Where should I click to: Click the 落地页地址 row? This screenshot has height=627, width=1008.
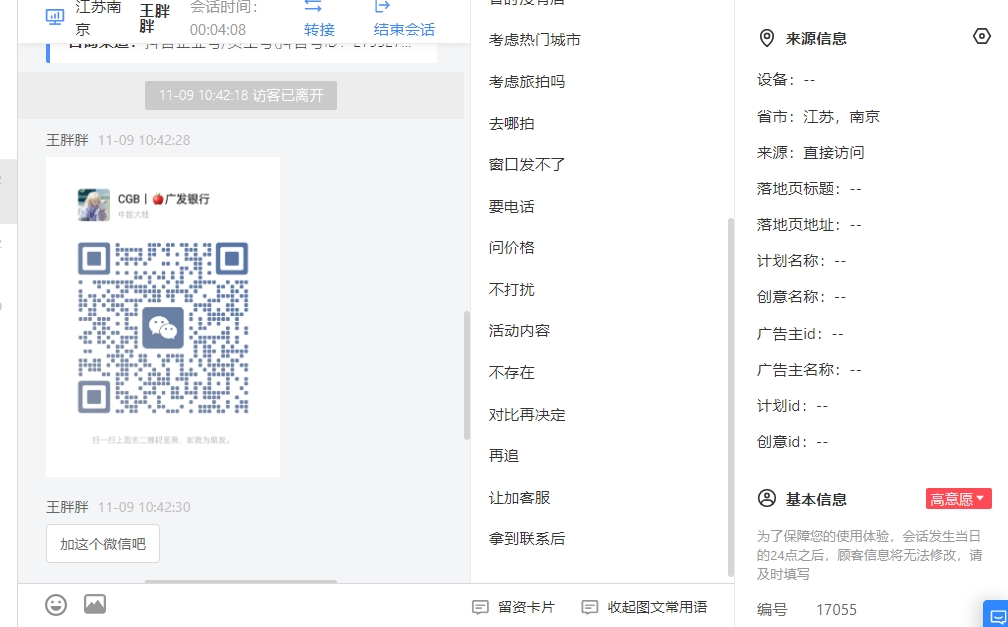tap(809, 224)
